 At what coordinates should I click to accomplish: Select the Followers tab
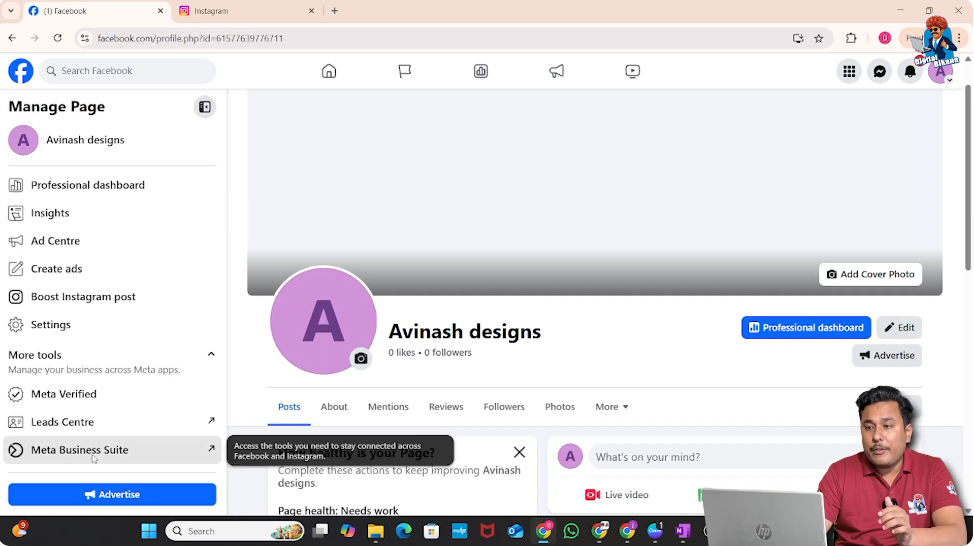[504, 407]
